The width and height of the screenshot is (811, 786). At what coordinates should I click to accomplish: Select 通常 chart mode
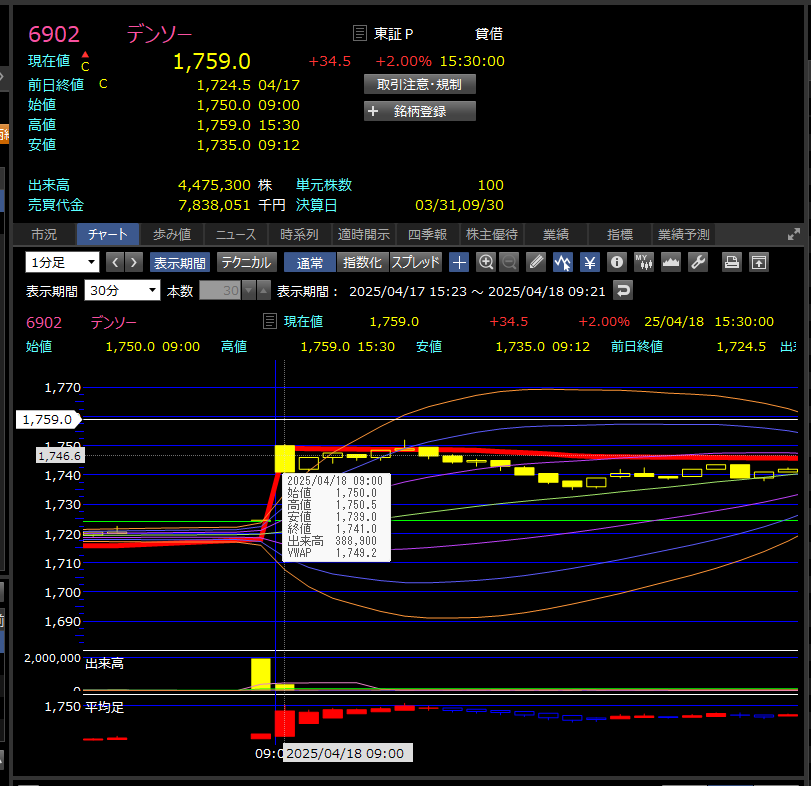point(310,263)
